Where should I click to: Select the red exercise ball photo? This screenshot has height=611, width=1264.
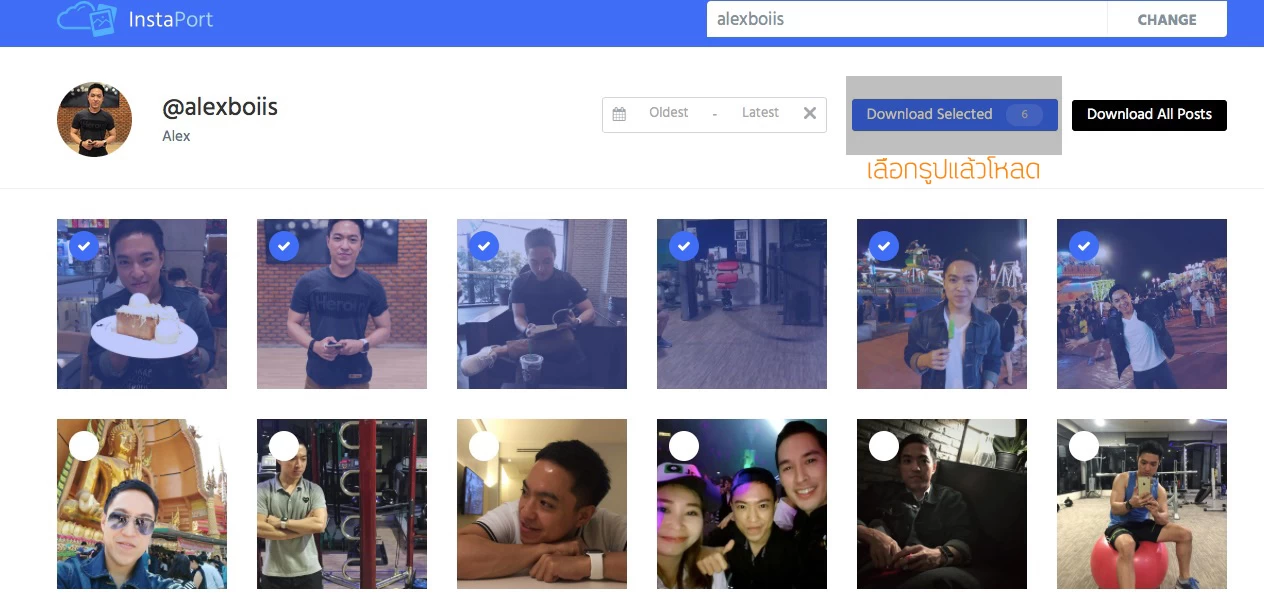pos(1084,446)
